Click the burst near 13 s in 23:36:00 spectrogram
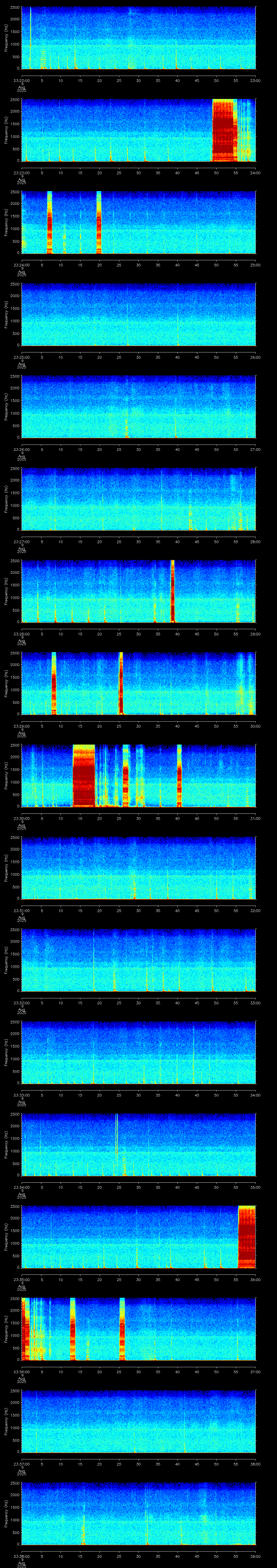Image resolution: width=277 pixels, height=1568 pixels. point(72,1329)
